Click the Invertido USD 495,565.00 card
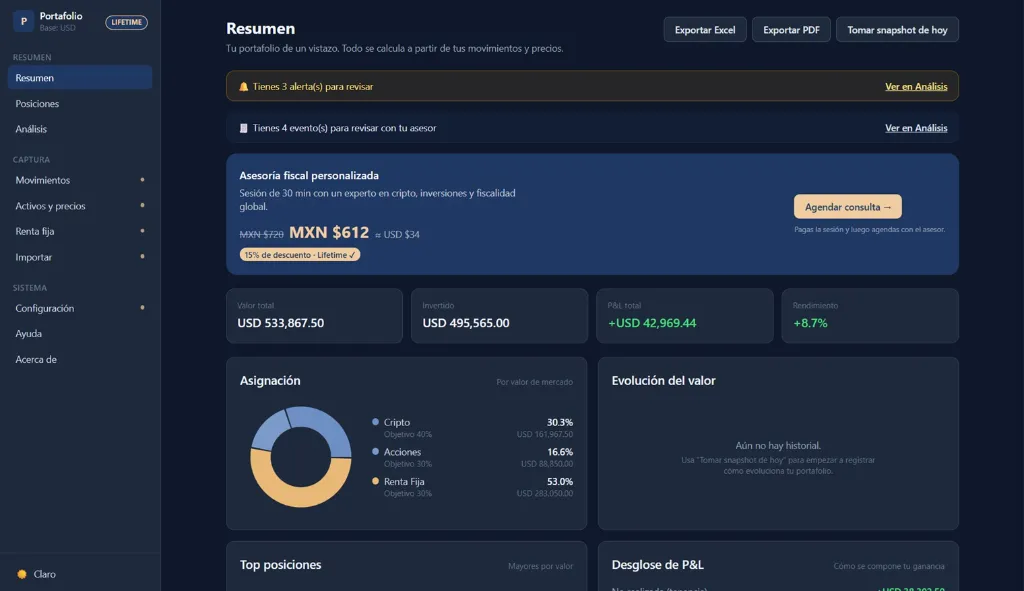1024x591 pixels. click(x=500, y=316)
